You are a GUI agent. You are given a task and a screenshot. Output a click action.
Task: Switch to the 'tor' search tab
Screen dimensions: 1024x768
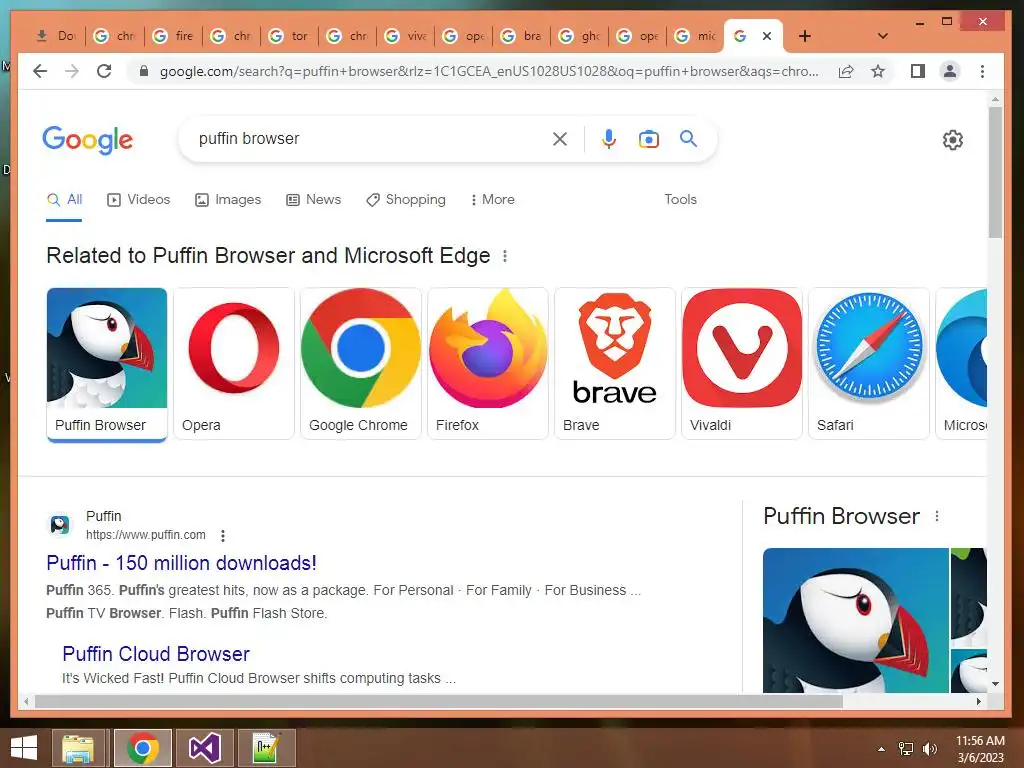289,36
